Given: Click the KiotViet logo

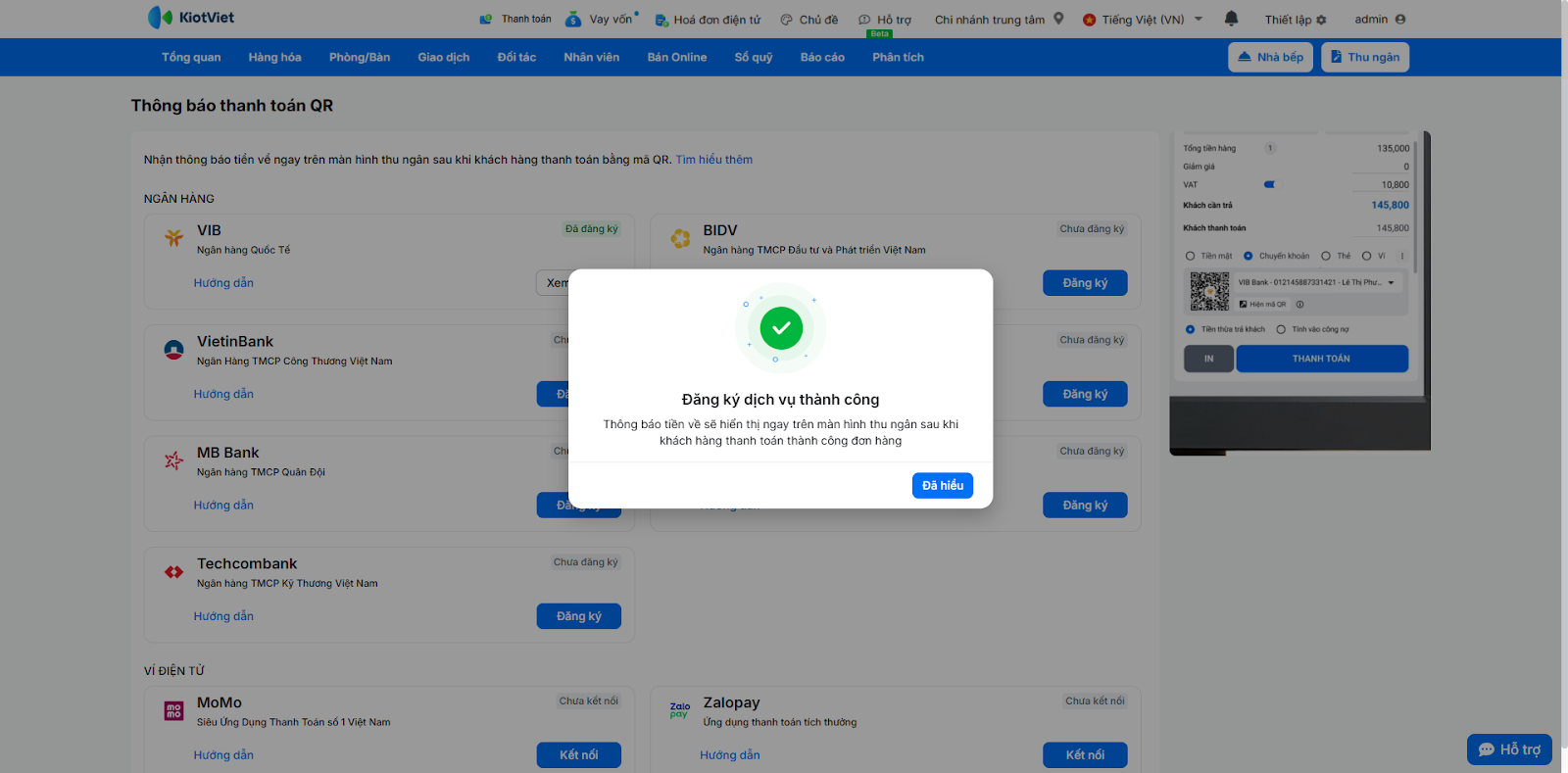Looking at the screenshot, I should coord(190,18).
